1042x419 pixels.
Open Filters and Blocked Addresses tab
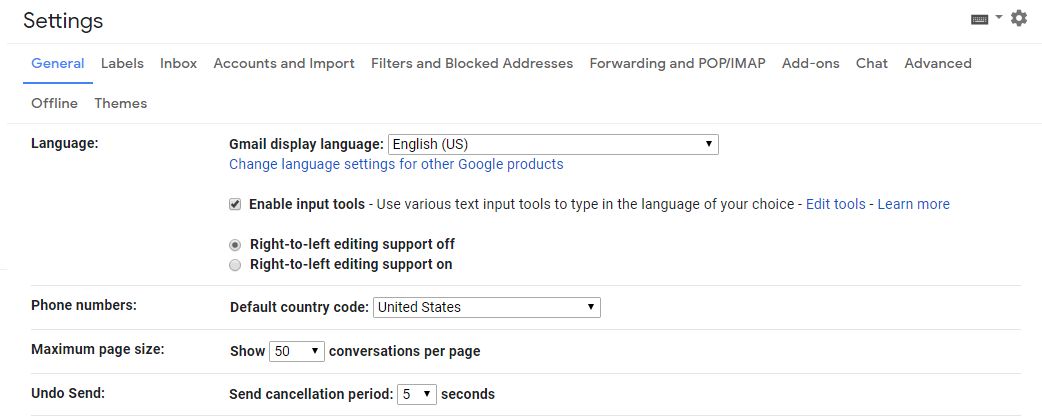tap(472, 63)
